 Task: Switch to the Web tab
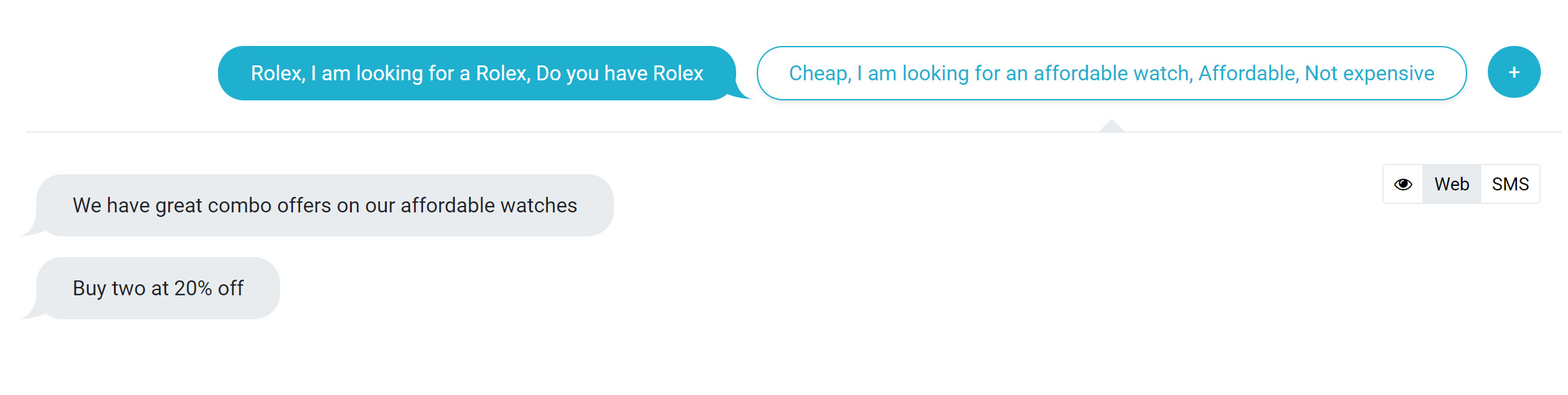point(1452,185)
